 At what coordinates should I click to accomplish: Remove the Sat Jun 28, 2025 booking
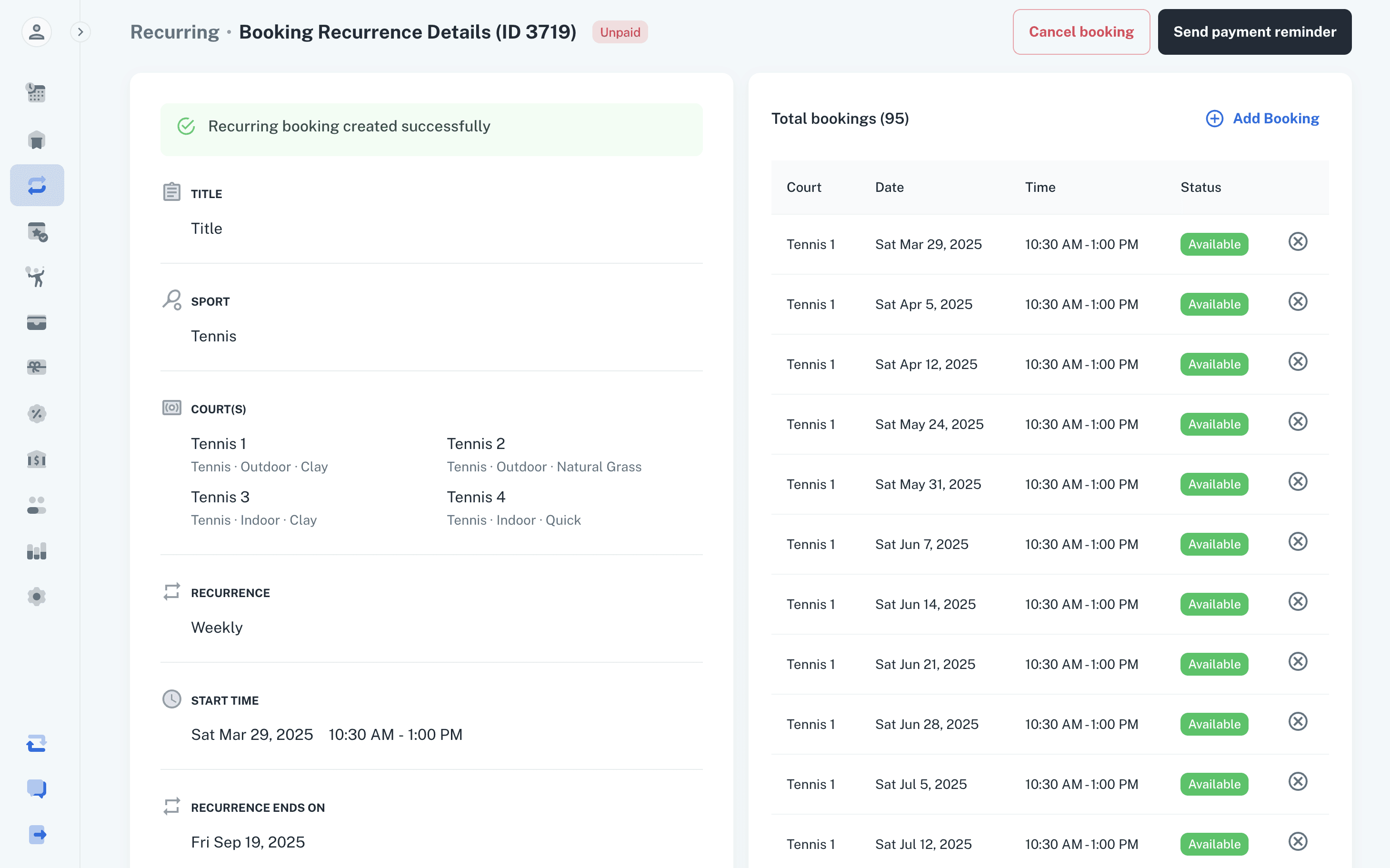pyautogui.click(x=1298, y=722)
